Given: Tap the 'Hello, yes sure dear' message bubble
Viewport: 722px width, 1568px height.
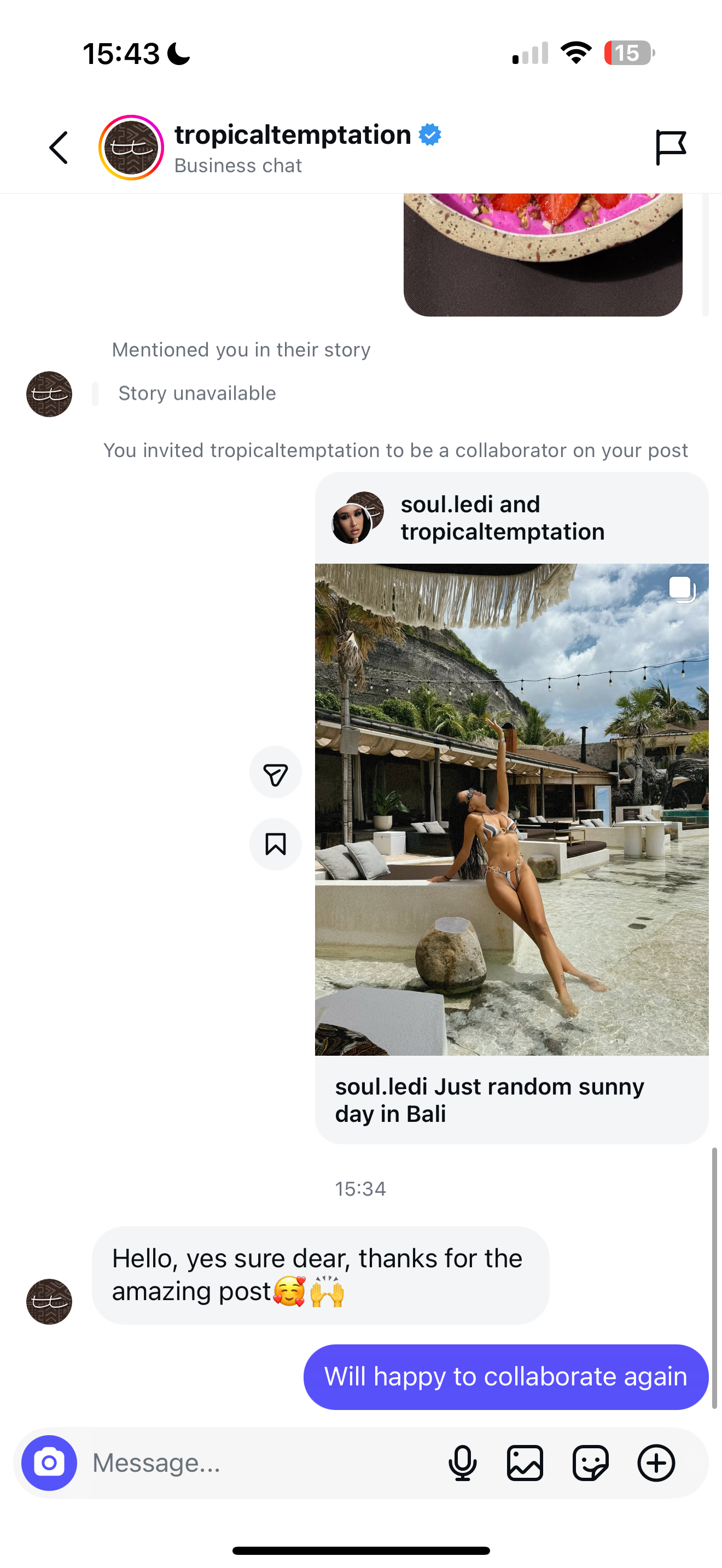Looking at the screenshot, I should [x=320, y=1274].
